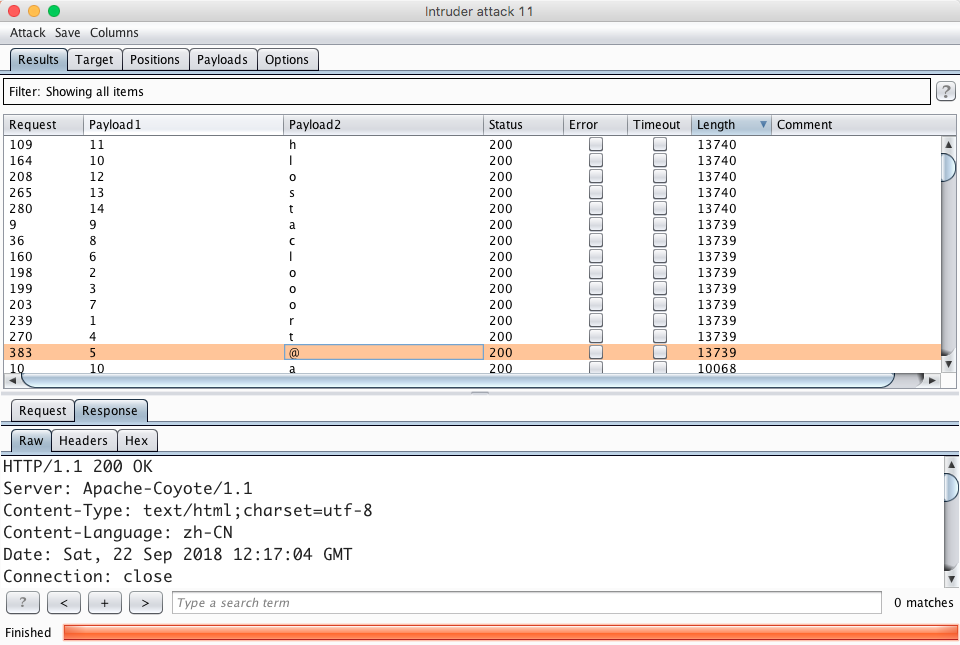This screenshot has height=645, width=960.
Task: Select the Hex view tab
Action: (x=137, y=441)
